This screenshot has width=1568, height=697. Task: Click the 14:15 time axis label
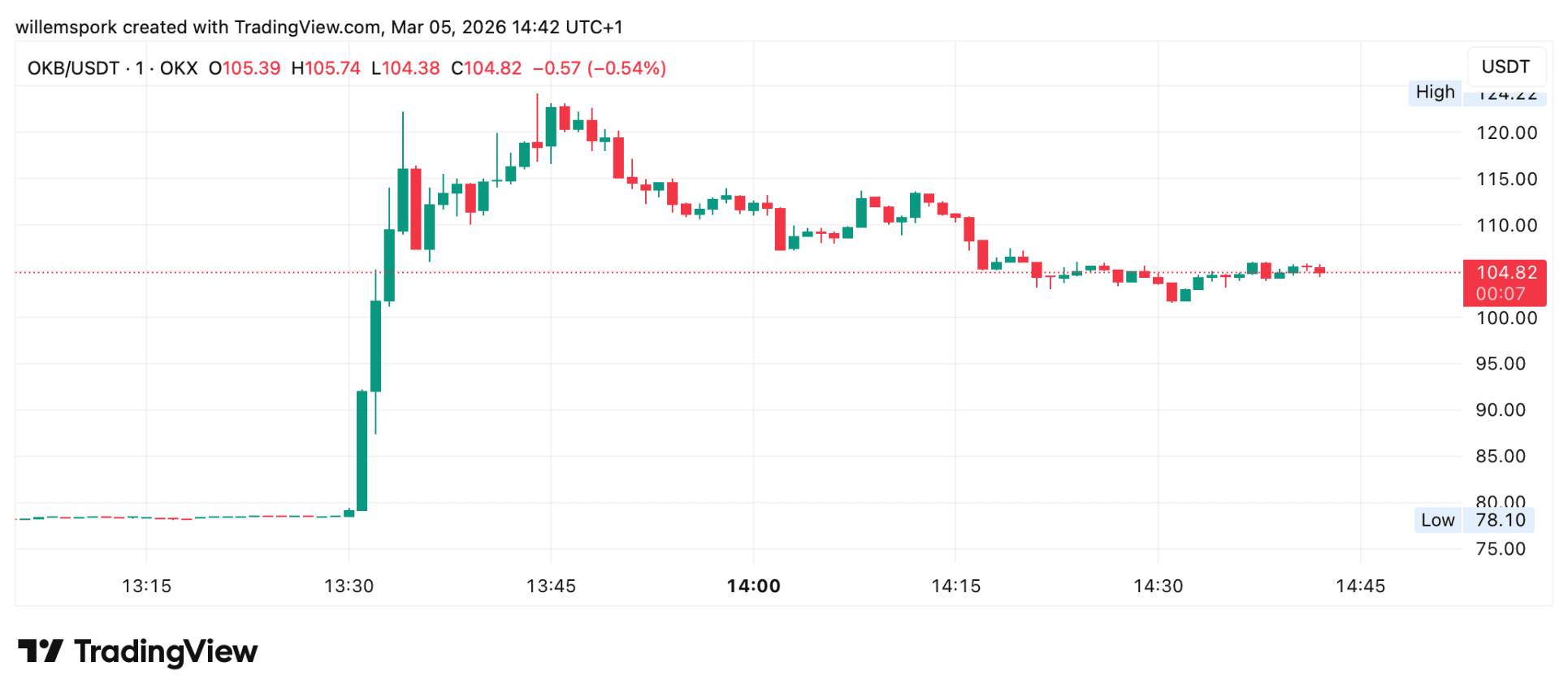pyautogui.click(x=955, y=586)
